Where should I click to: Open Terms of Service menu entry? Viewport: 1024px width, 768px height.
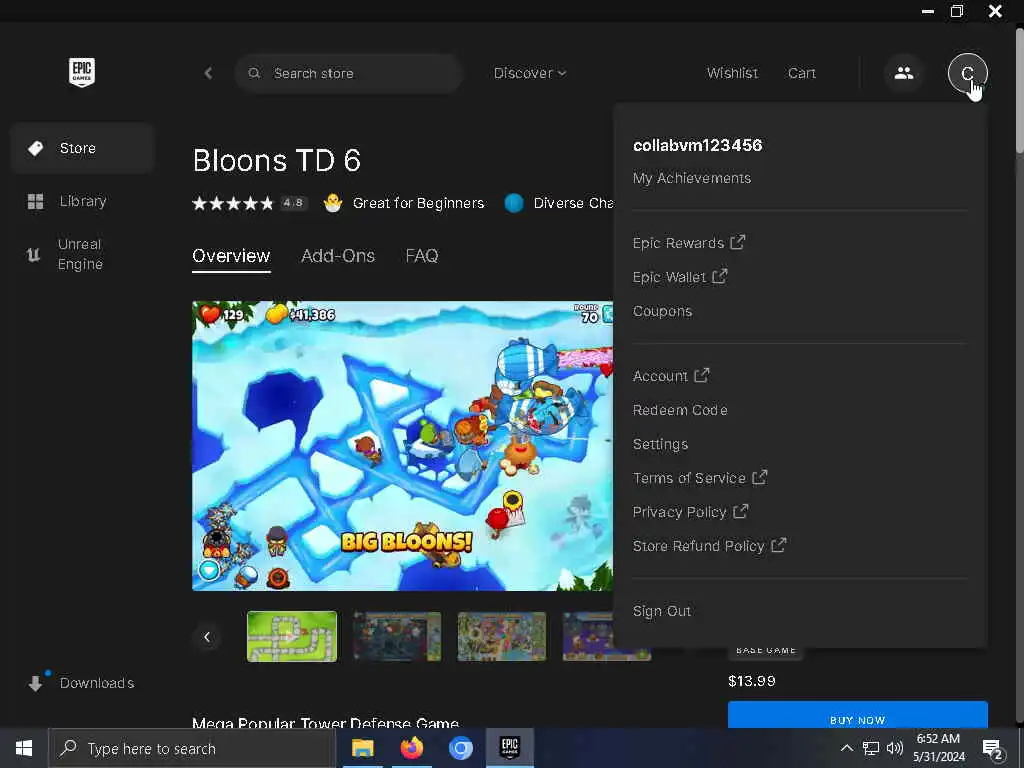[699, 478]
